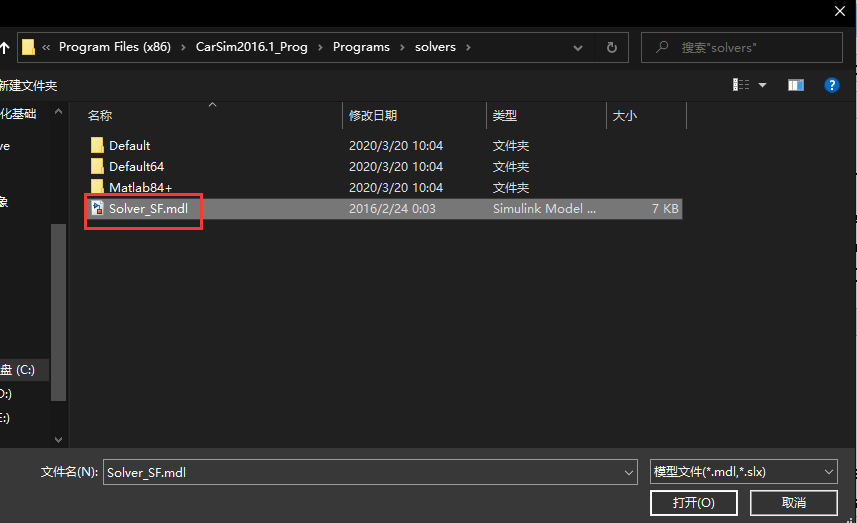
Task: Click the 打开(O) open button
Action: (x=694, y=503)
